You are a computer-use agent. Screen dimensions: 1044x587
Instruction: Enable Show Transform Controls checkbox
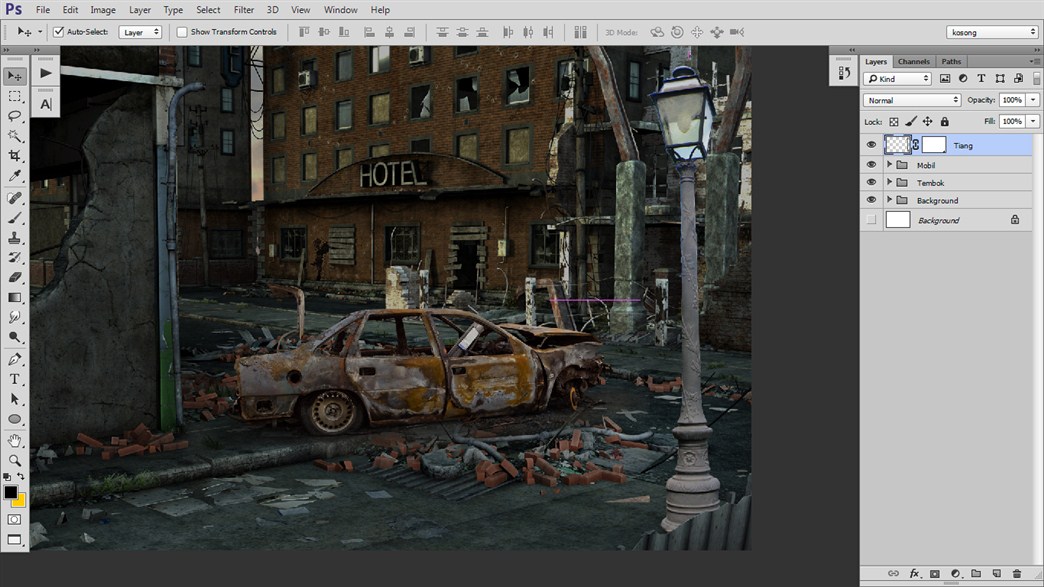click(x=182, y=32)
